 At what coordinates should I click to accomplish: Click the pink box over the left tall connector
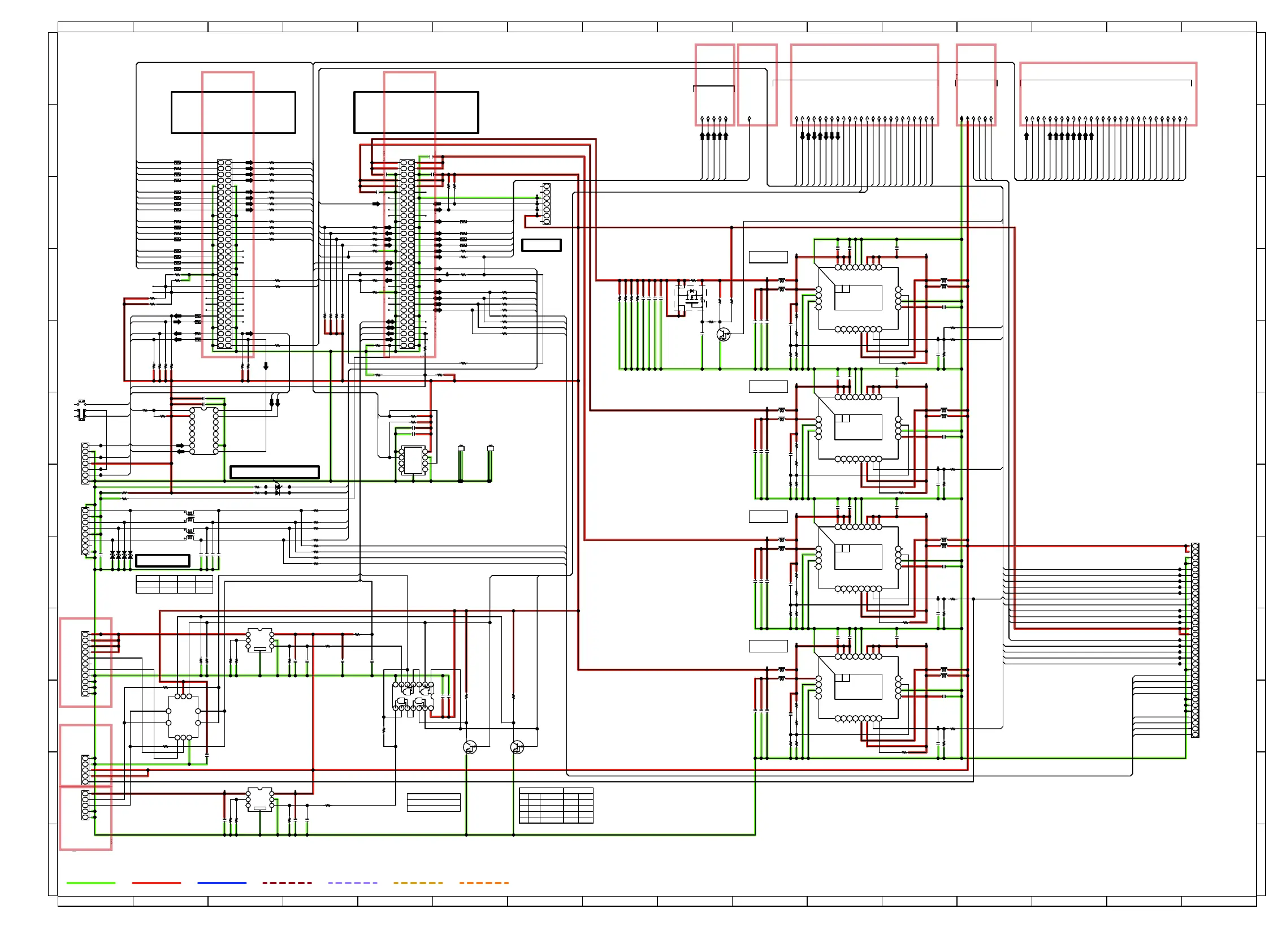[x=228, y=214]
